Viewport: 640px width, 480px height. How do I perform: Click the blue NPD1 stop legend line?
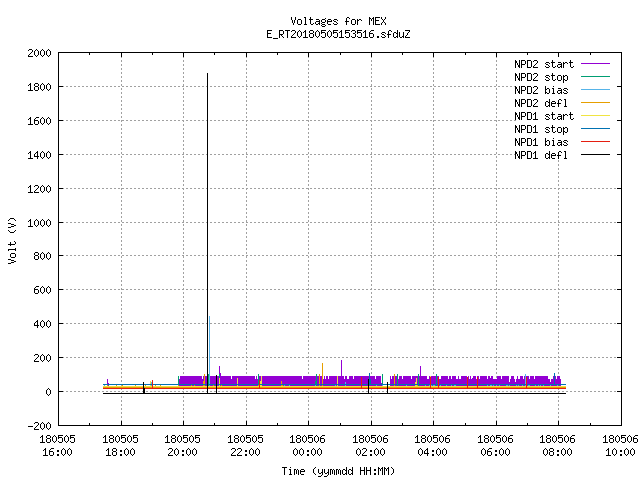595,129
